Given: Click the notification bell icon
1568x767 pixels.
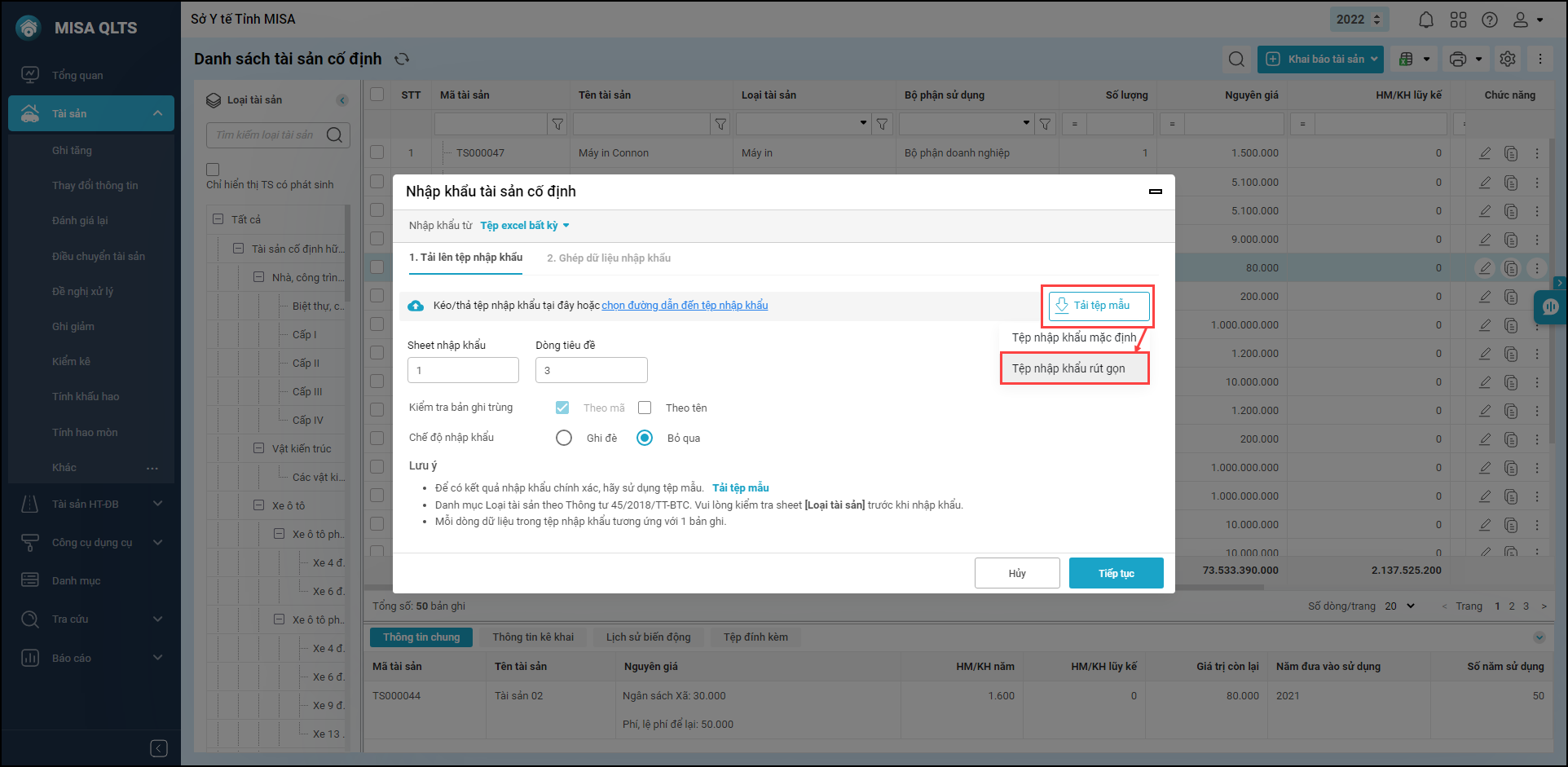Looking at the screenshot, I should [x=1426, y=20].
